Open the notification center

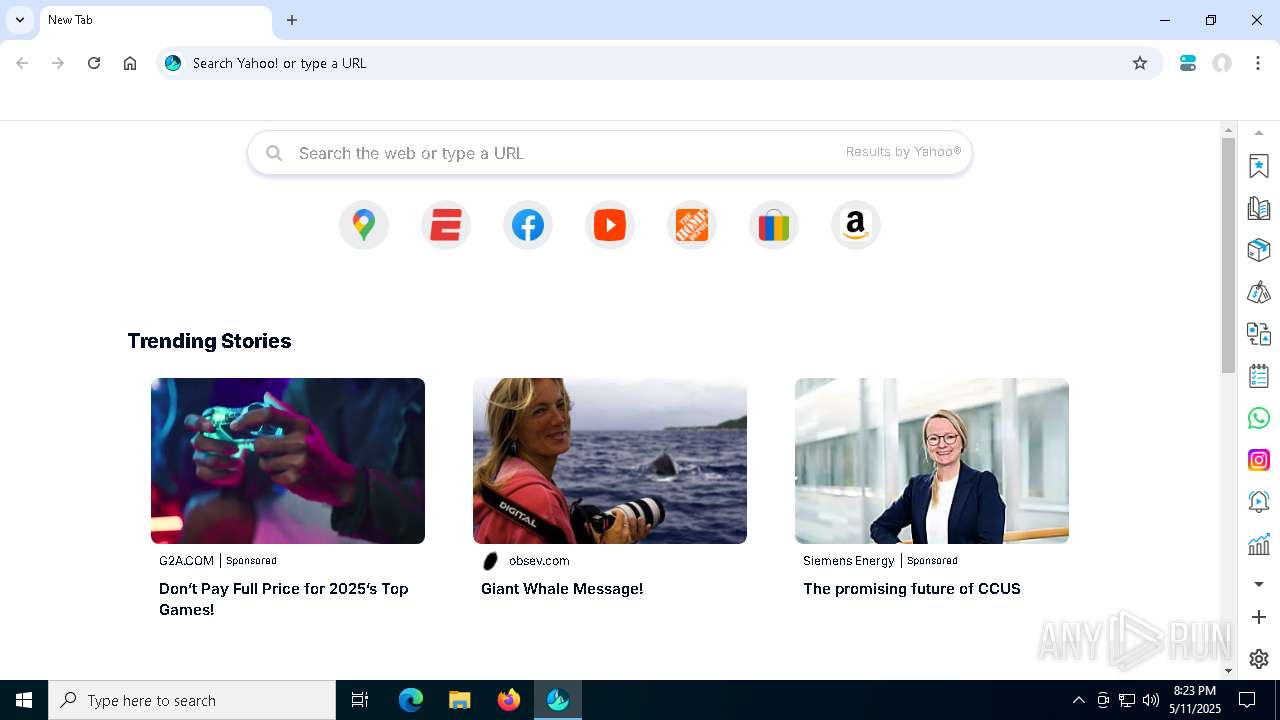pos(1247,700)
